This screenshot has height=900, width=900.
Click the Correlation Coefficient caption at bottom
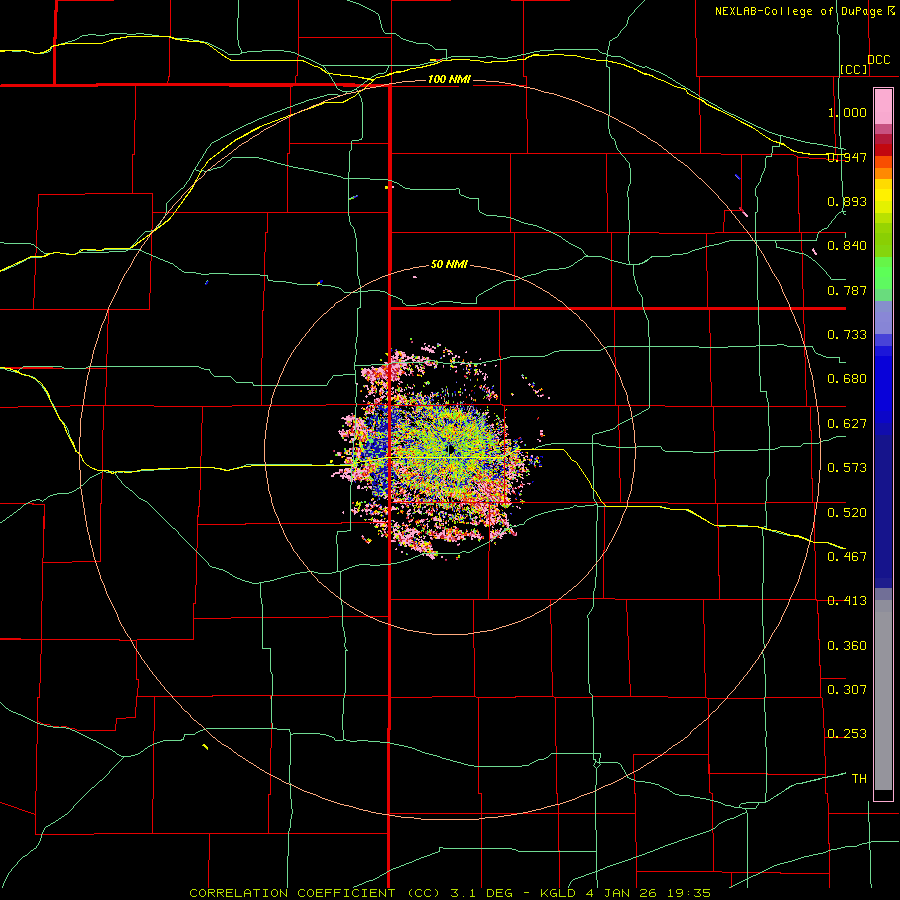click(x=450, y=893)
